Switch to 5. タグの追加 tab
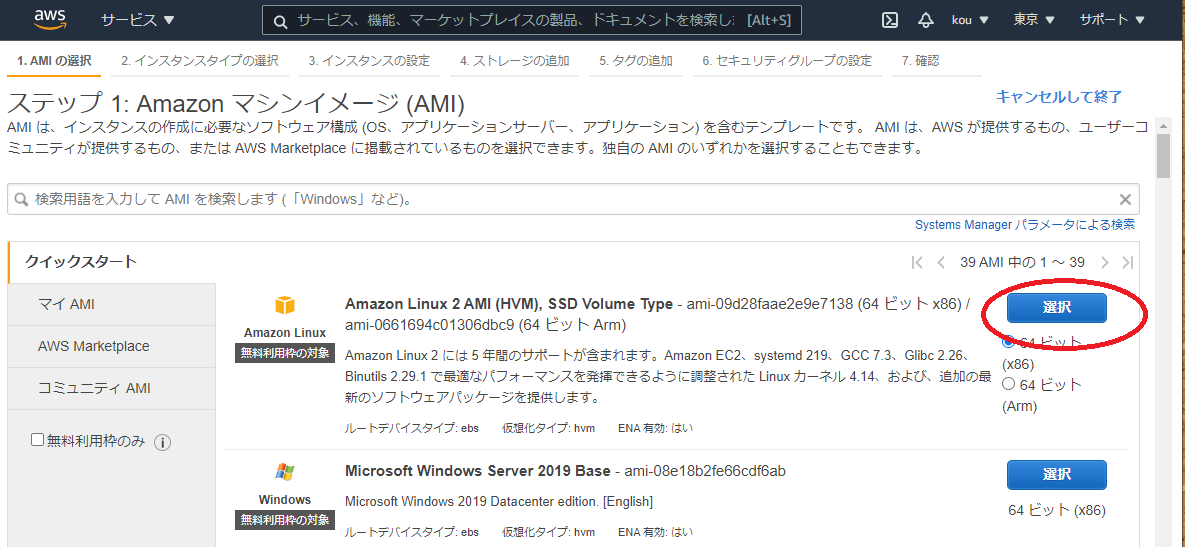 (x=636, y=61)
